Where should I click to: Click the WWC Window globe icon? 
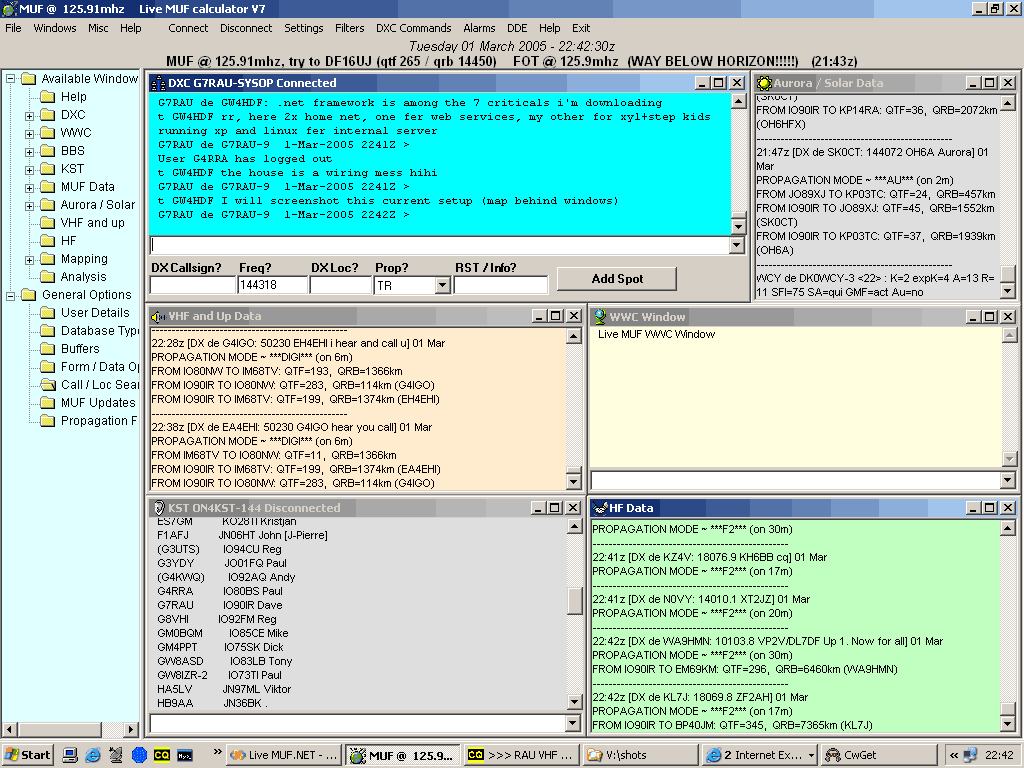coord(600,316)
